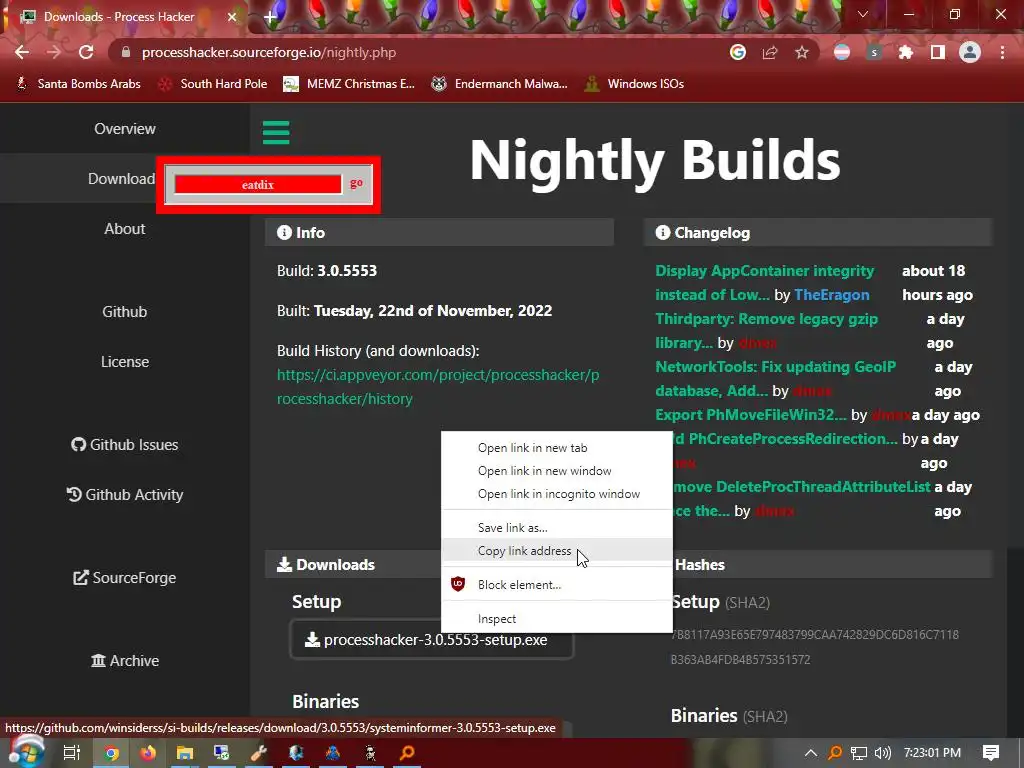
Task: Open Firefox from the taskbar
Action: 148,753
